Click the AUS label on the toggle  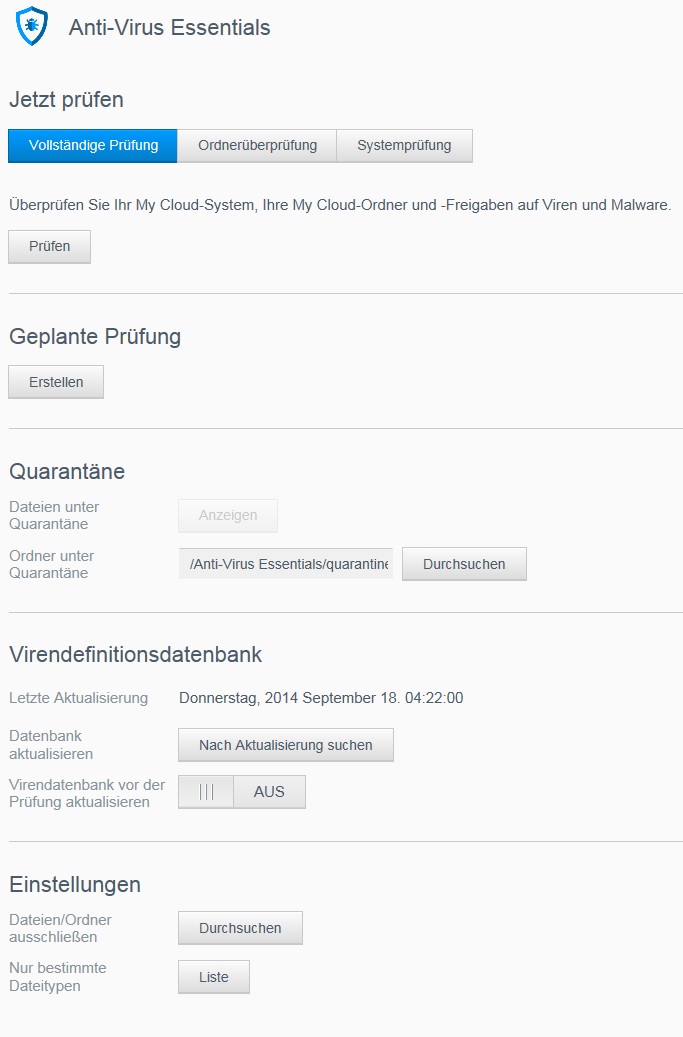269,792
